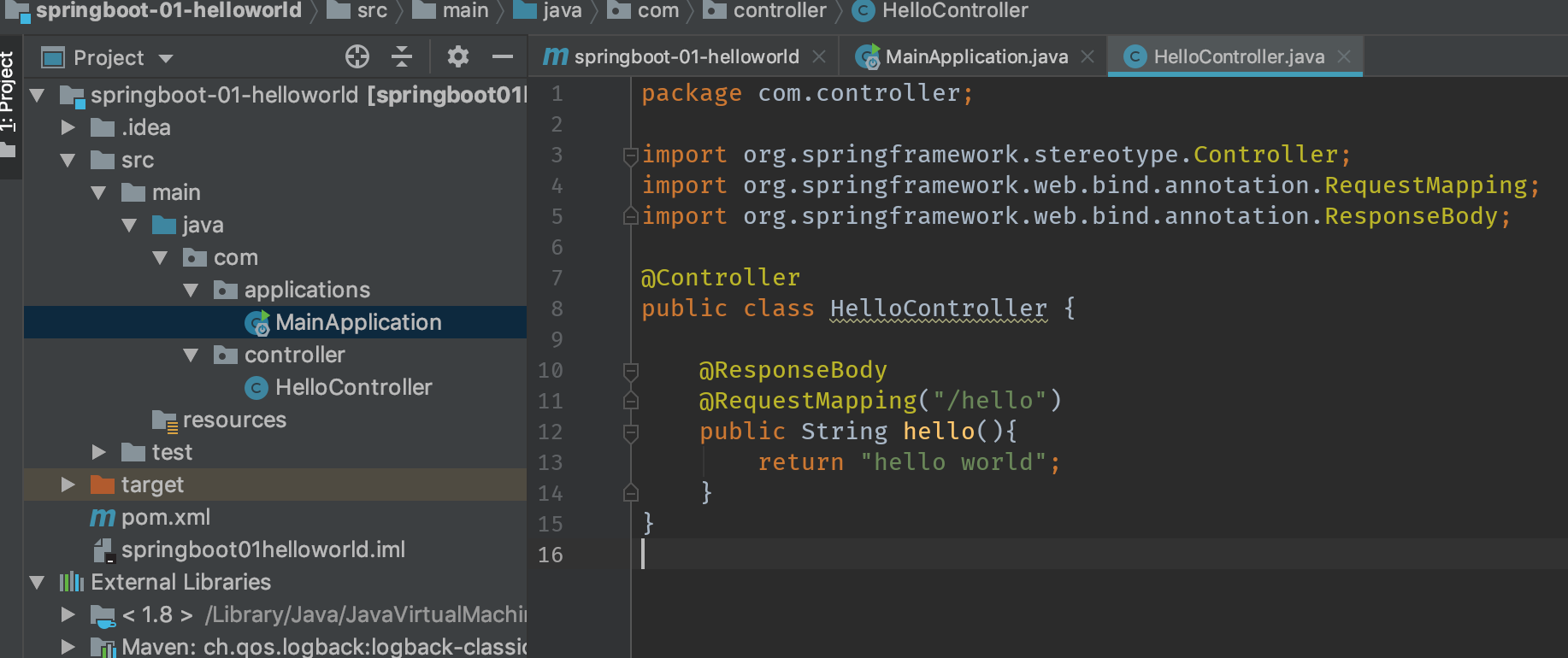This screenshot has width=1568, height=658.
Task: Click the MainApplication.java tab icon
Action: (x=868, y=56)
